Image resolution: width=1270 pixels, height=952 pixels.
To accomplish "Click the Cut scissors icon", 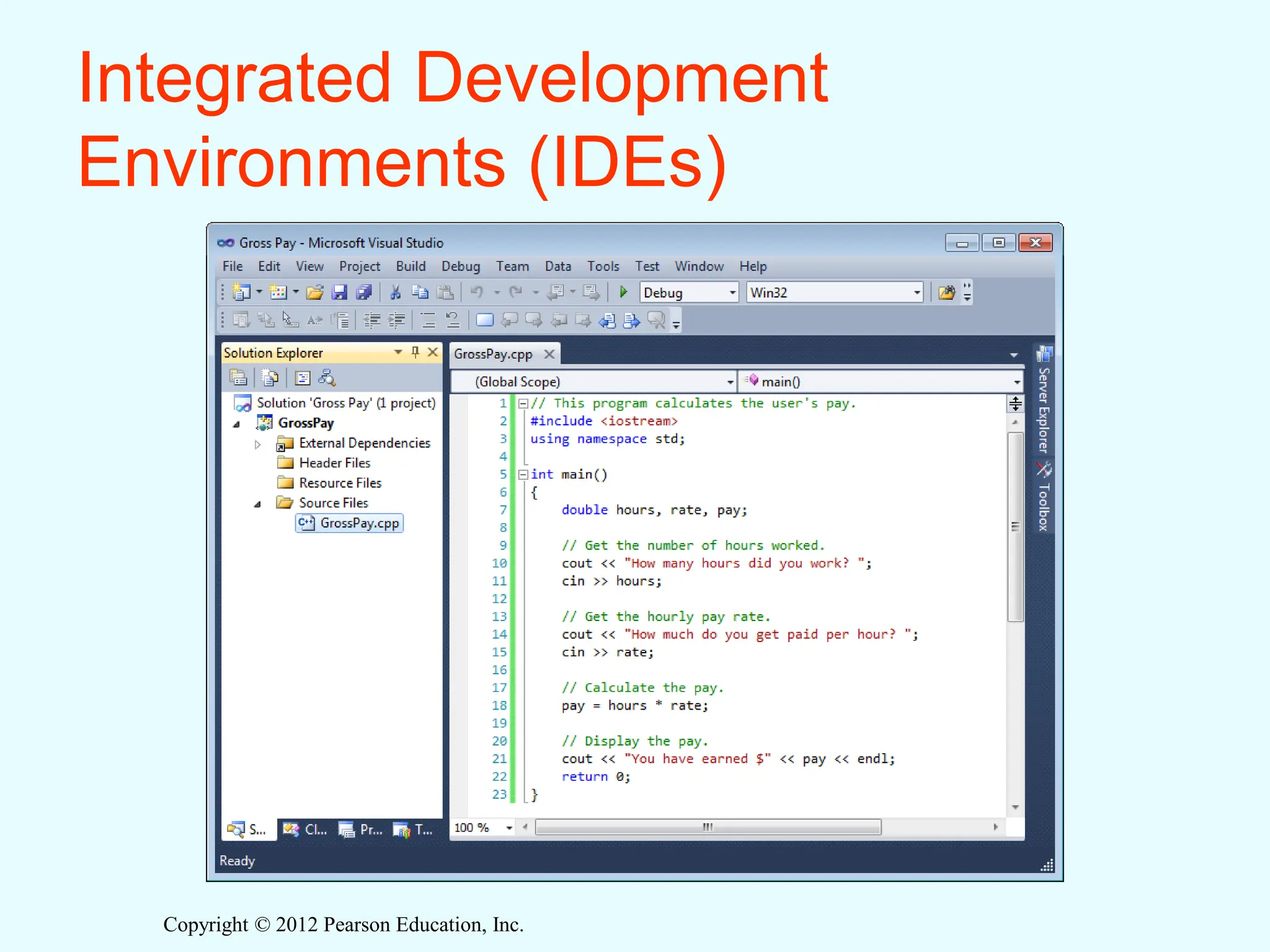I will click(x=395, y=292).
